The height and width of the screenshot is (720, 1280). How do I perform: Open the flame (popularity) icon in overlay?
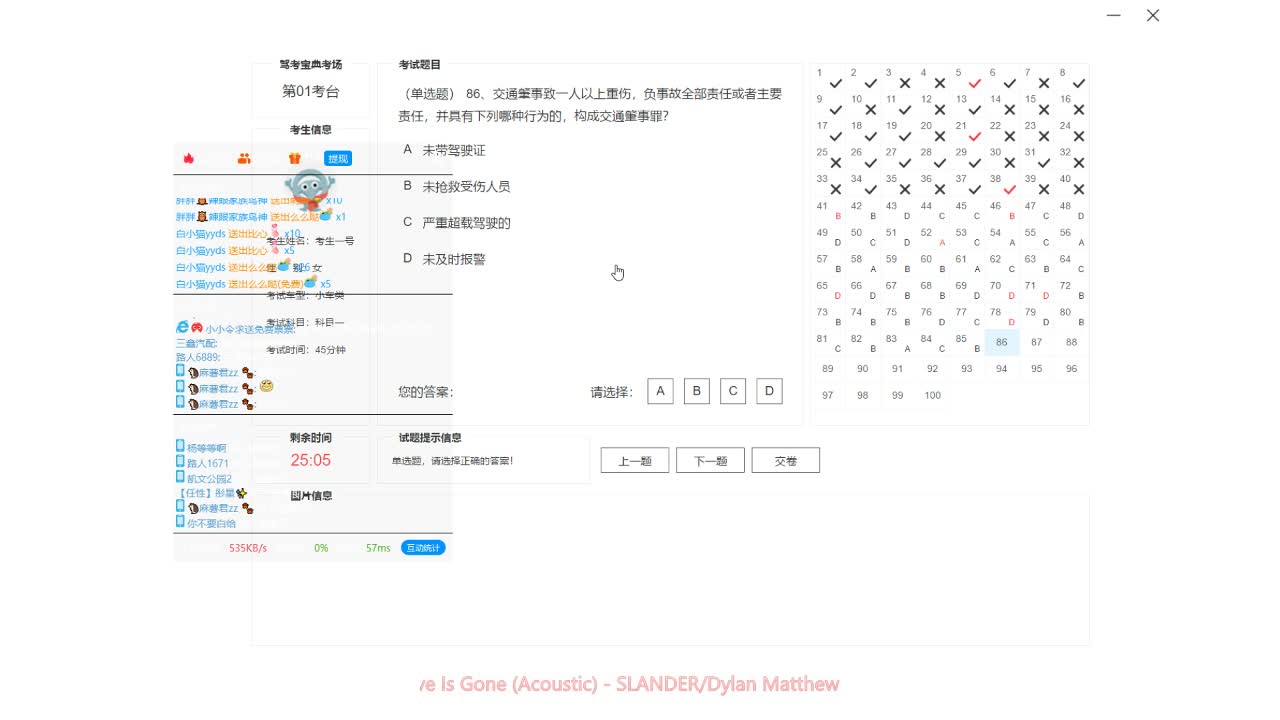click(x=188, y=158)
